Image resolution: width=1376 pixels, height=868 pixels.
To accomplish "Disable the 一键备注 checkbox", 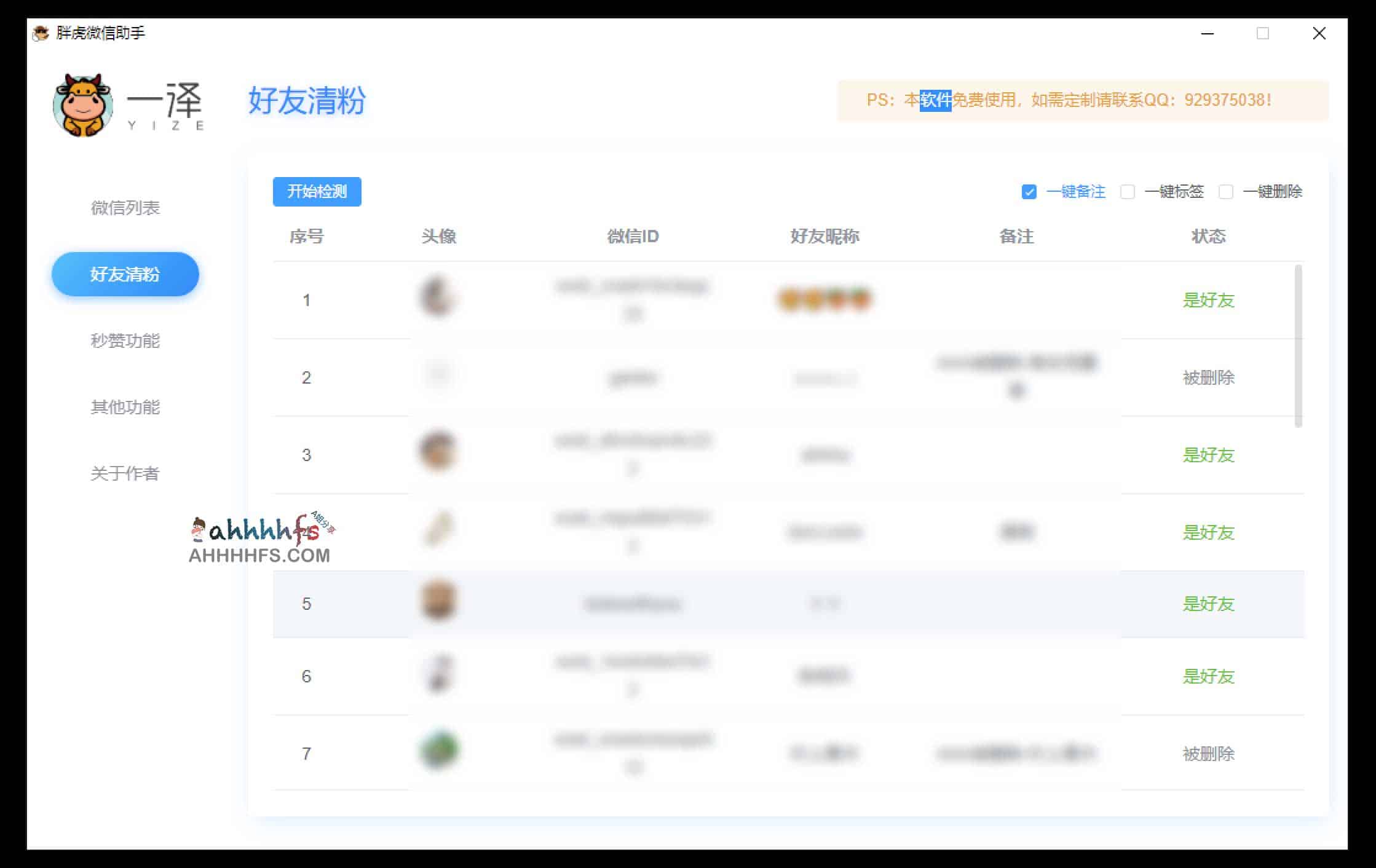I will (1029, 192).
